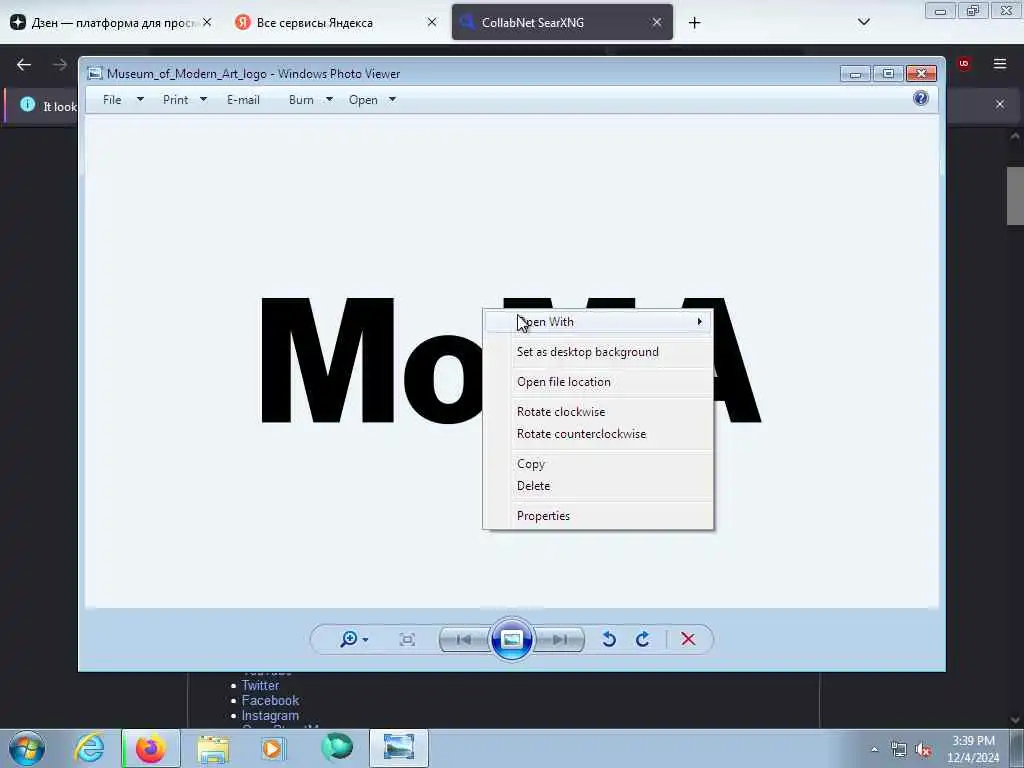Open Windows Media Player from the taskbar

[x=274, y=748]
